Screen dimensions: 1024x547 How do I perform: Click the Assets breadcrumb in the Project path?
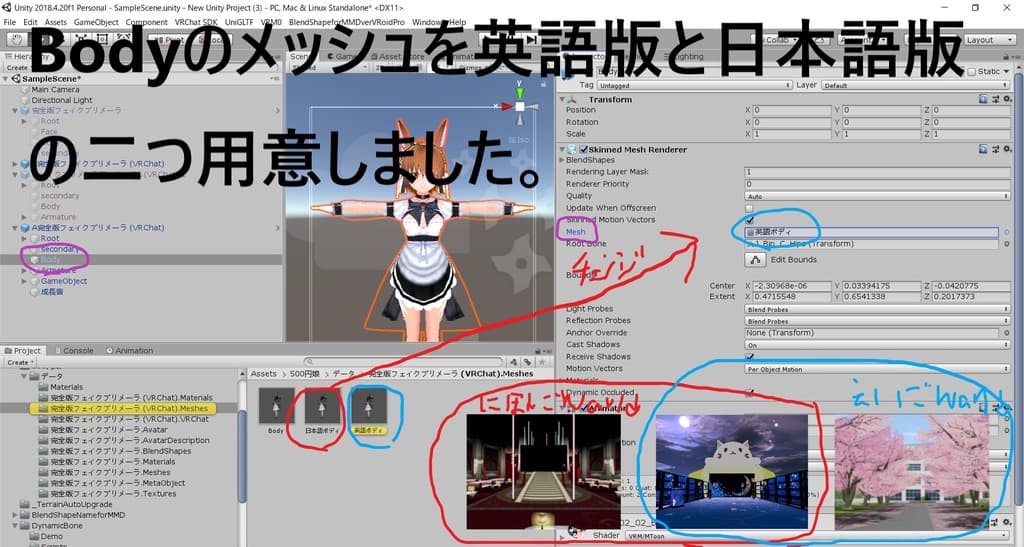point(263,373)
